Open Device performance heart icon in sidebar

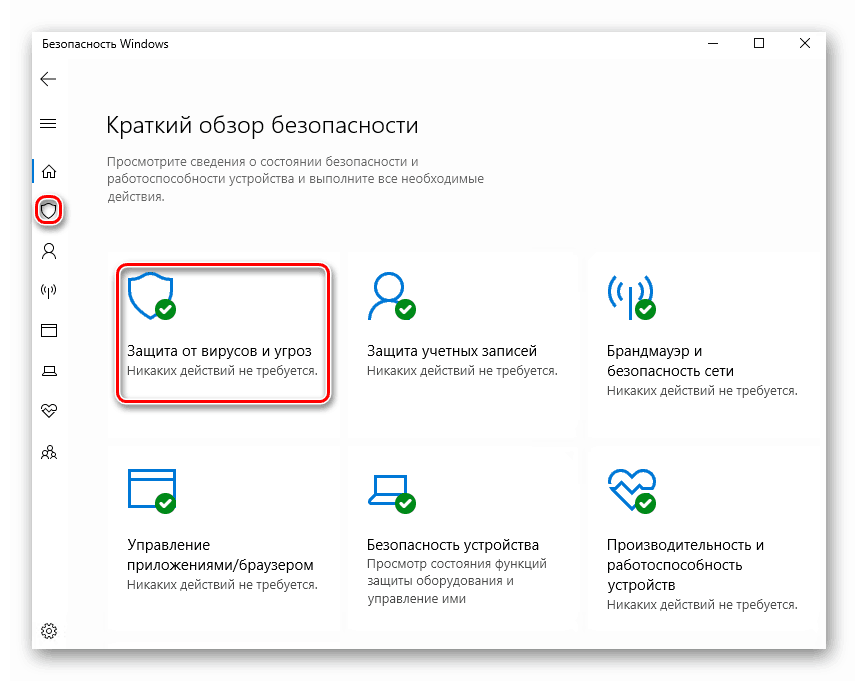point(49,411)
